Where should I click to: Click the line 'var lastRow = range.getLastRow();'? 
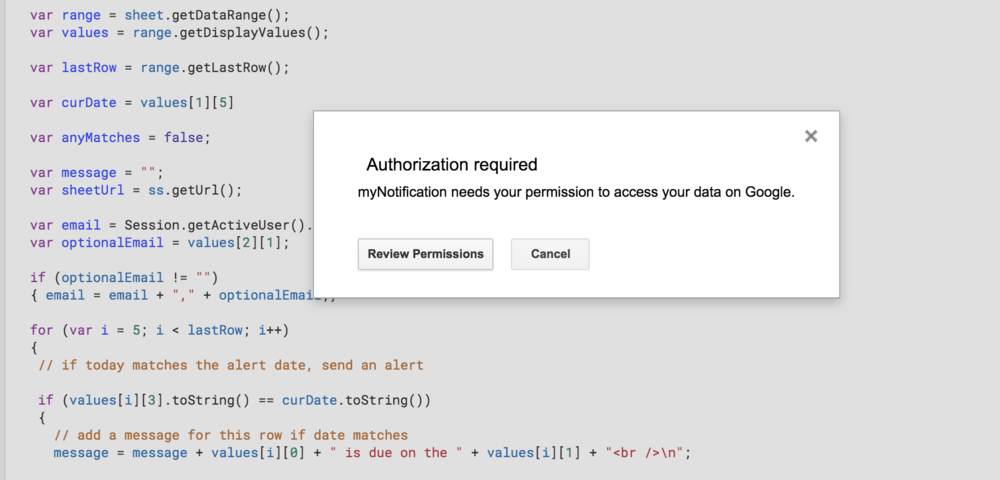tap(159, 68)
